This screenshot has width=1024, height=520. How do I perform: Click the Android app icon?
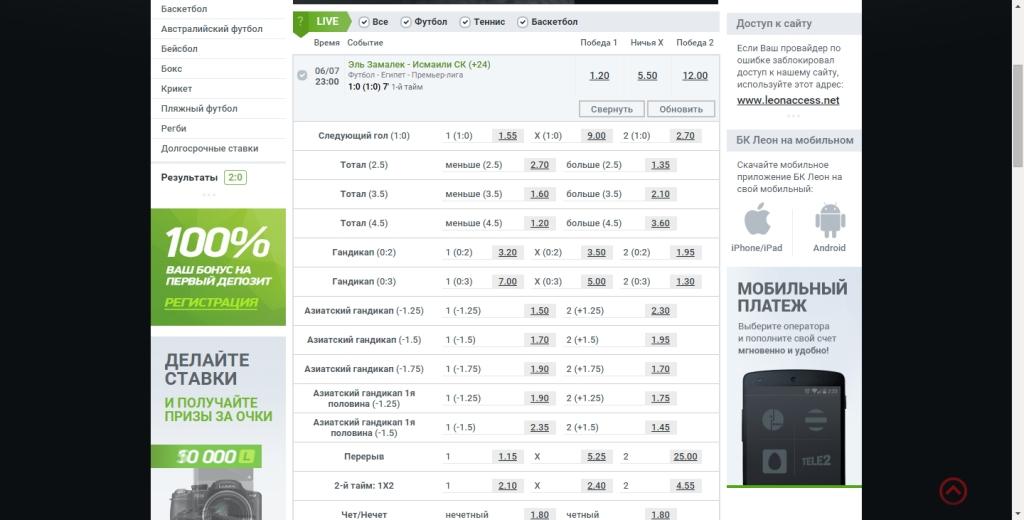tap(829, 221)
